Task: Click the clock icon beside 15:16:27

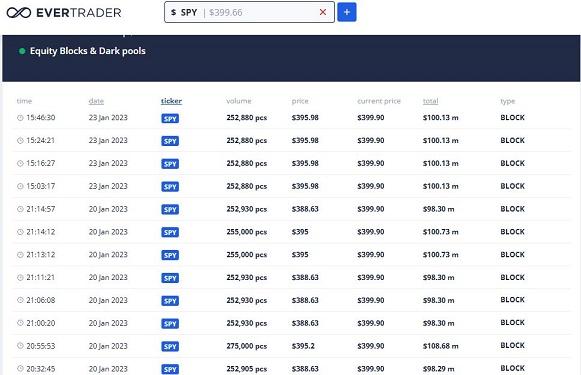Action: 20,163
